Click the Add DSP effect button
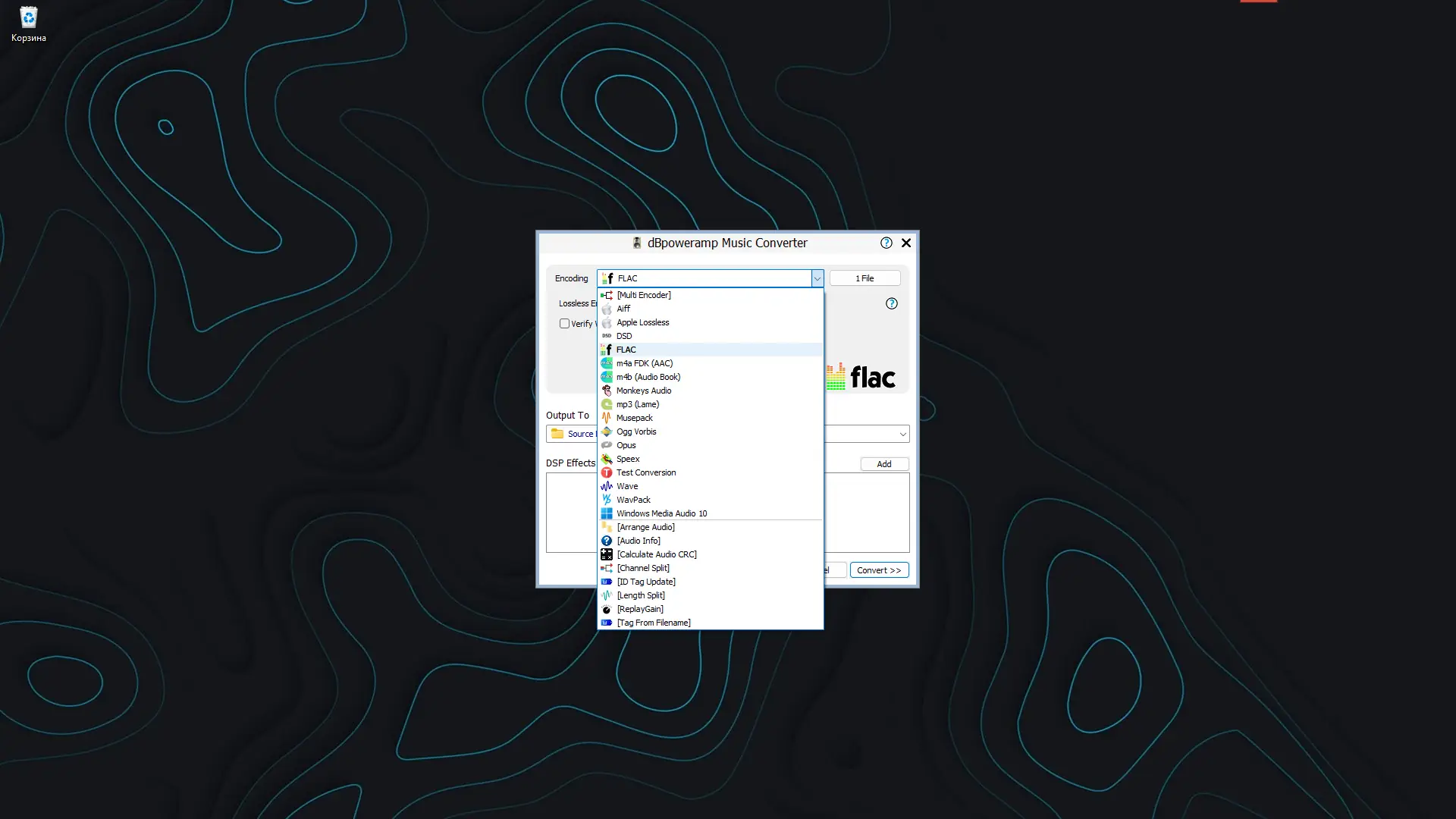This screenshot has width=1456, height=819. [x=884, y=464]
